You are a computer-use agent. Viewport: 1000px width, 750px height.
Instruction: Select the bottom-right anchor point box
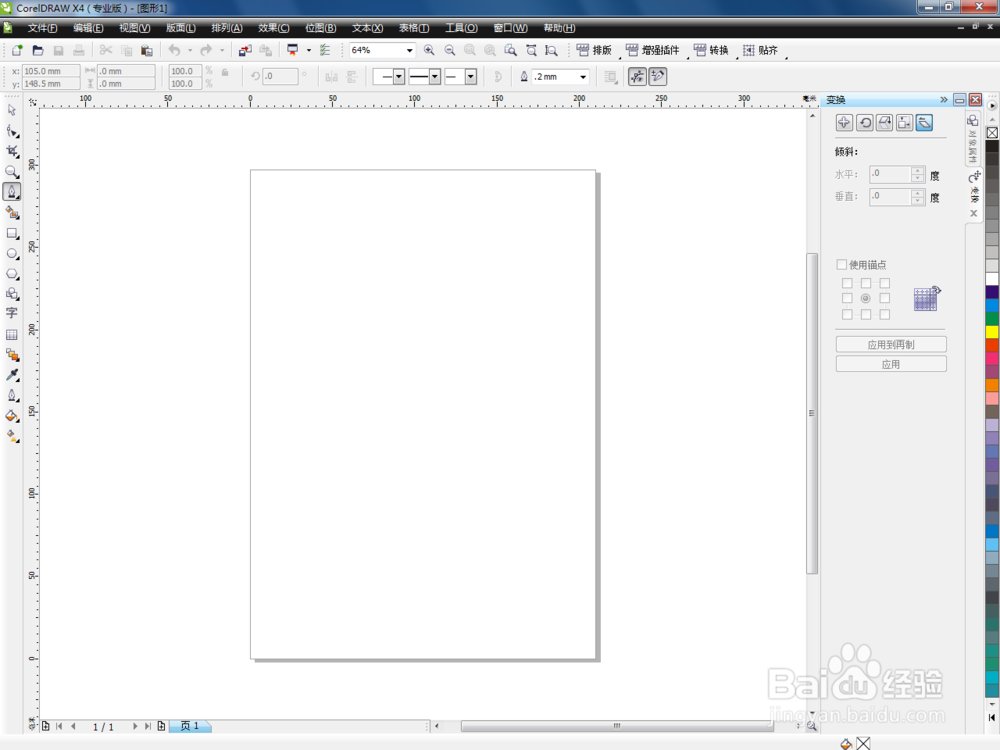coord(885,314)
